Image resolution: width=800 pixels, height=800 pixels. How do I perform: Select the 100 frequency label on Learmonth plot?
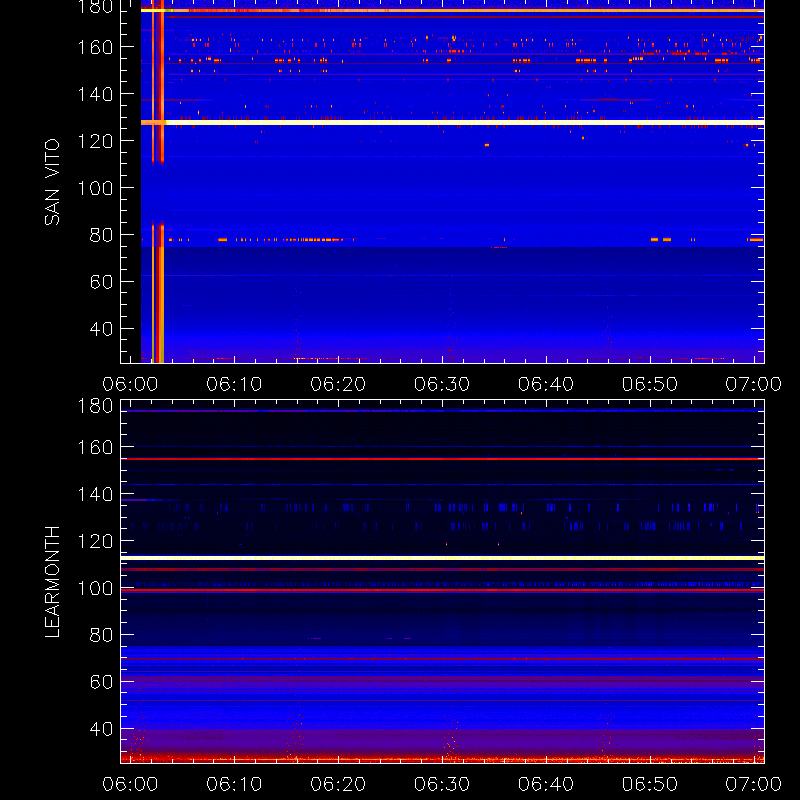(x=95, y=588)
